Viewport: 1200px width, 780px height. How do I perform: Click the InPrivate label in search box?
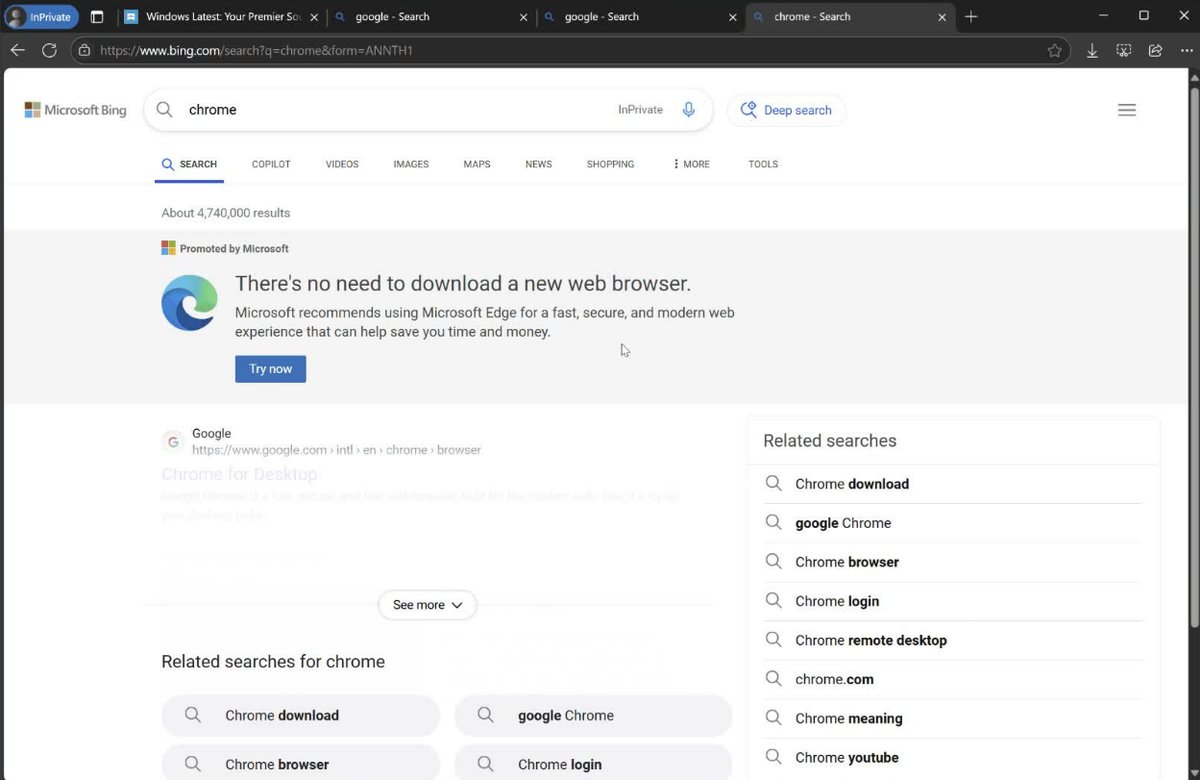click(640, 110)
